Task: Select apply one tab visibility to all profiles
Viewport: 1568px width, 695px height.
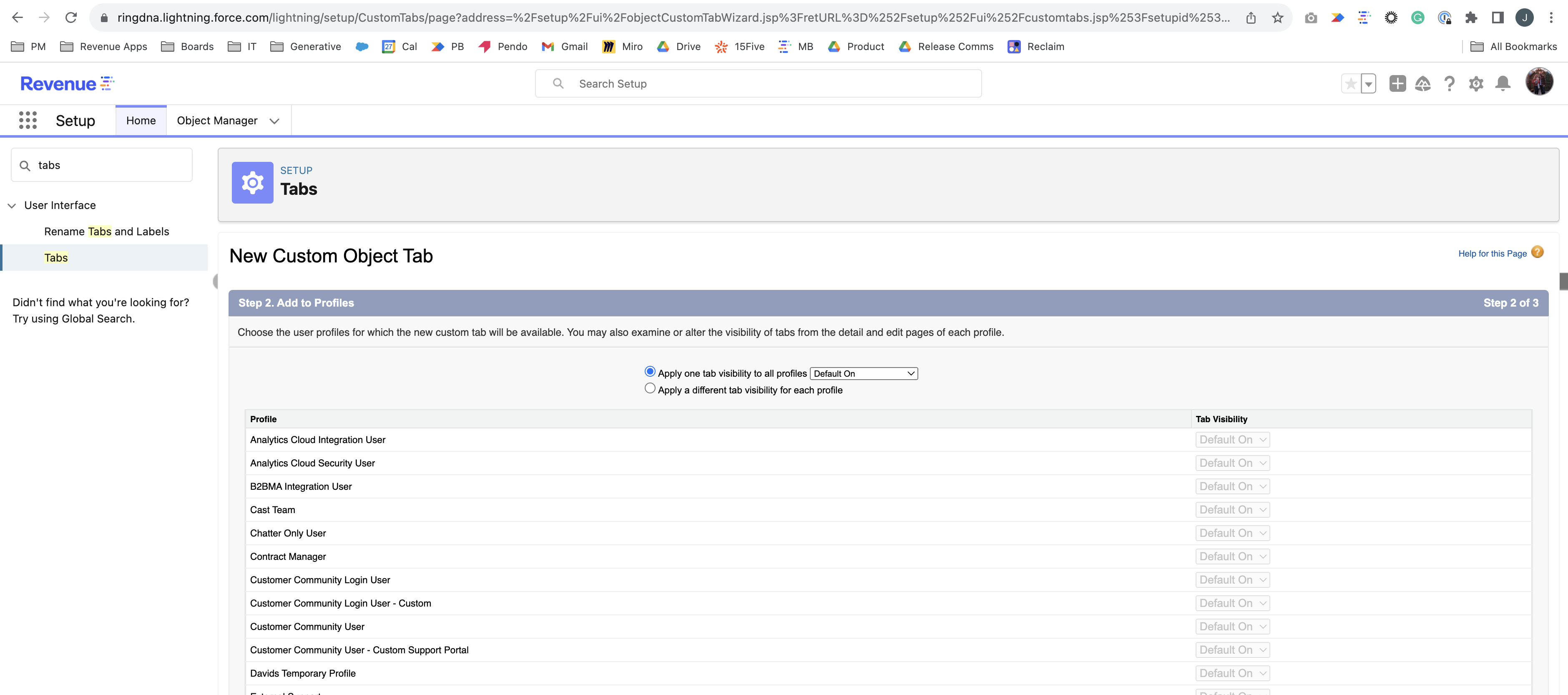Action: tap(650, 371)
